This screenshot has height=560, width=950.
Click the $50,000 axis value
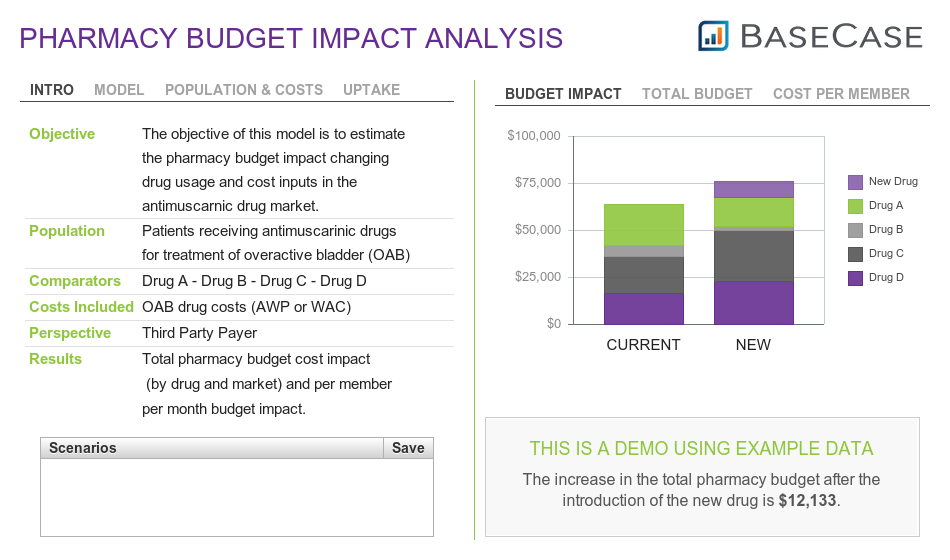pos(537,230)
